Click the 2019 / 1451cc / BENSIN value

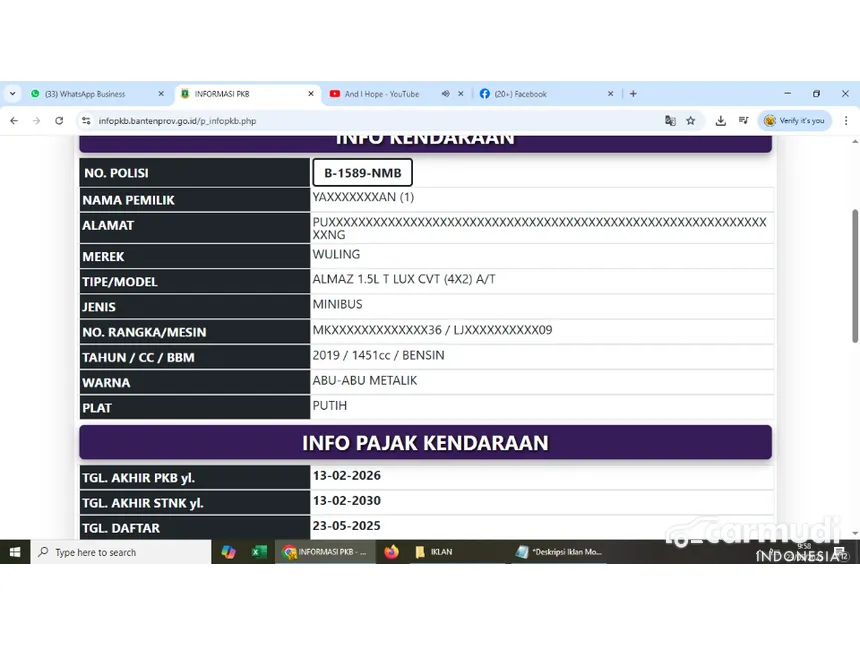pyautogui.click(x=378, y=355)
